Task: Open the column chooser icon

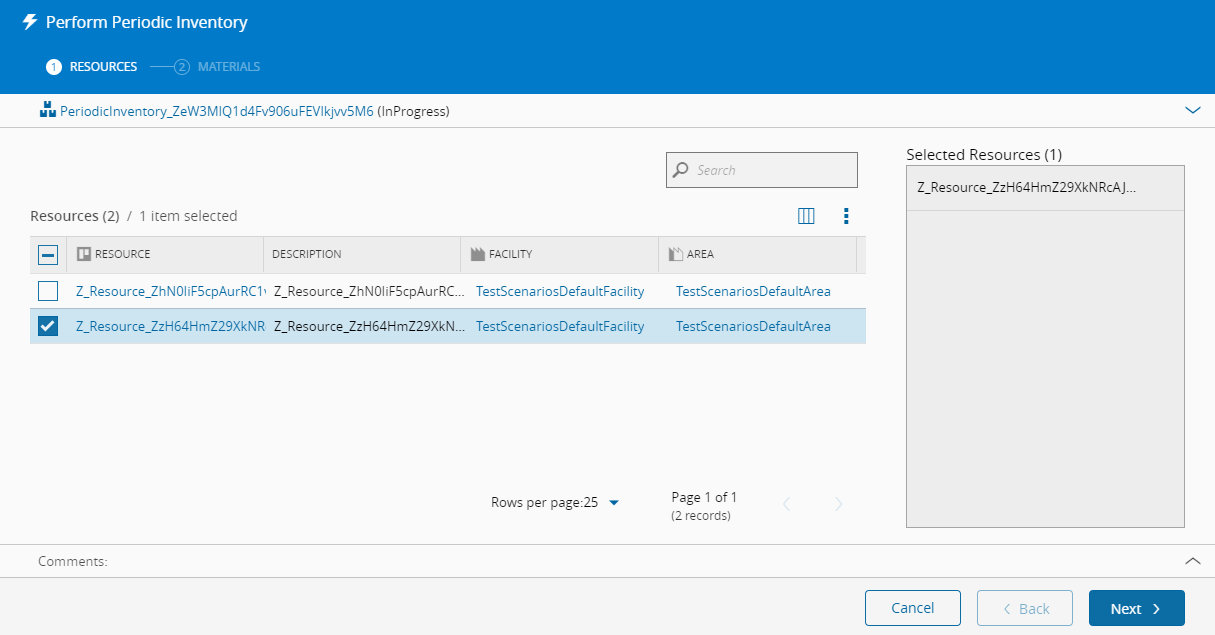Action: 806,216
